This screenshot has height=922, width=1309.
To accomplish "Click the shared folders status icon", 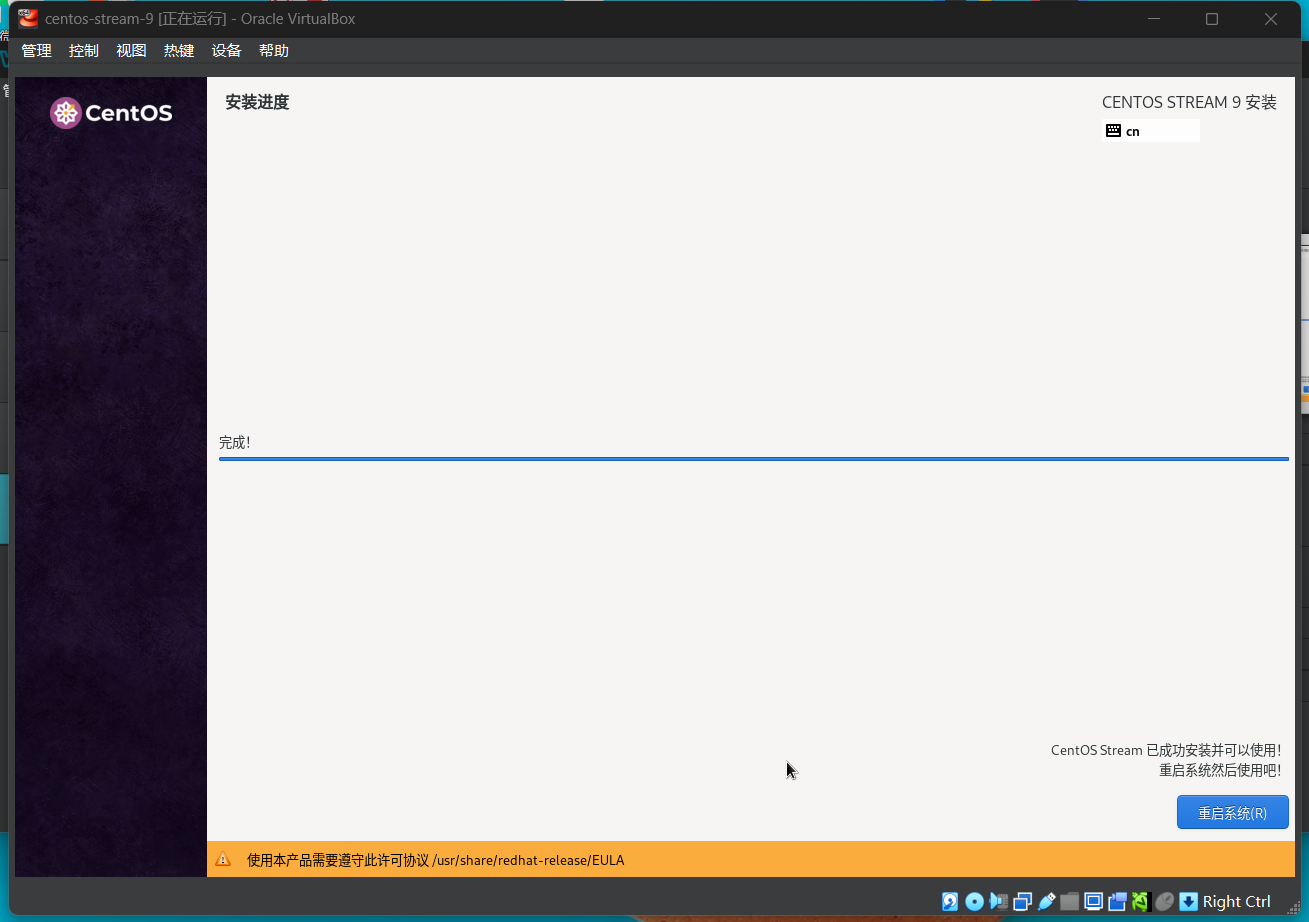I will click(1070, 902).
